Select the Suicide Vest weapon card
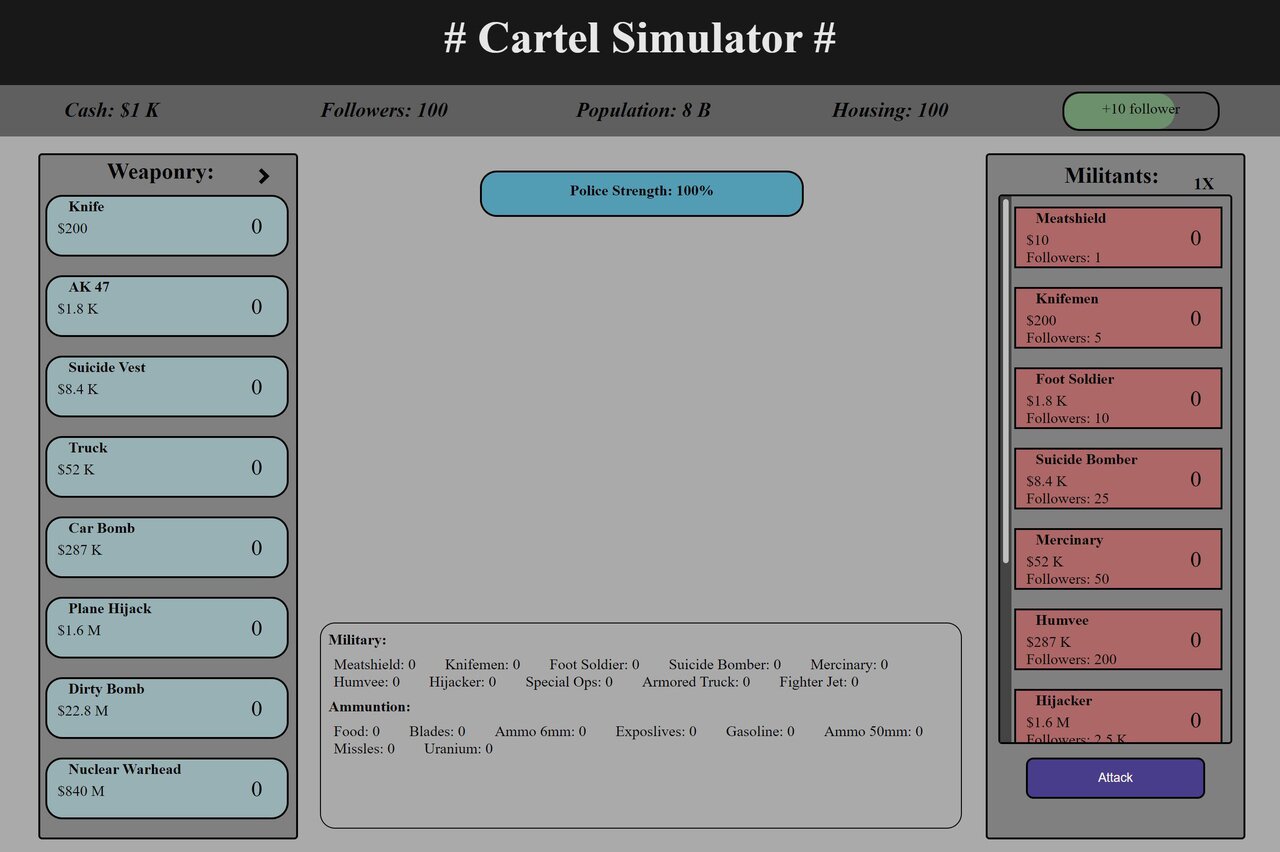 pyautogui.click(x=166, y=387)
